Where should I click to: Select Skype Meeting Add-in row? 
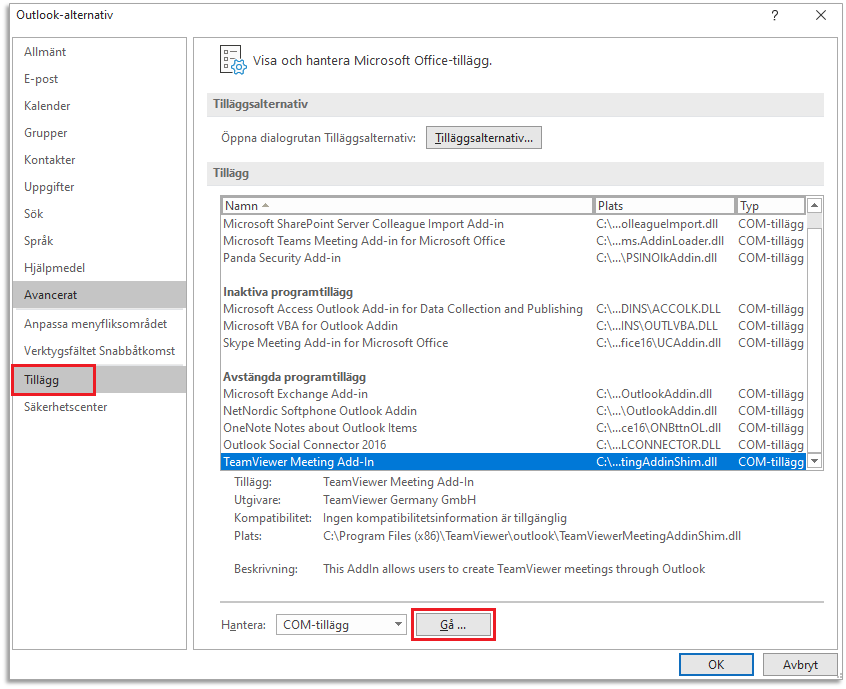(x=514, y=343)
